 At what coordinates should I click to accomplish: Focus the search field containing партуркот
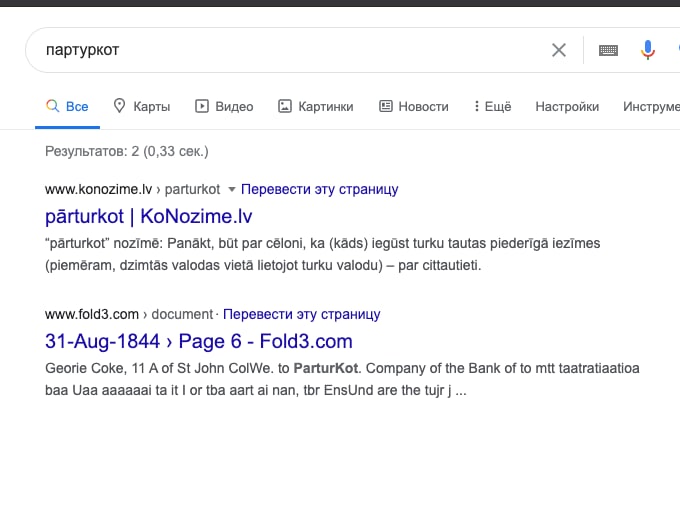click(x=280, y=50)
